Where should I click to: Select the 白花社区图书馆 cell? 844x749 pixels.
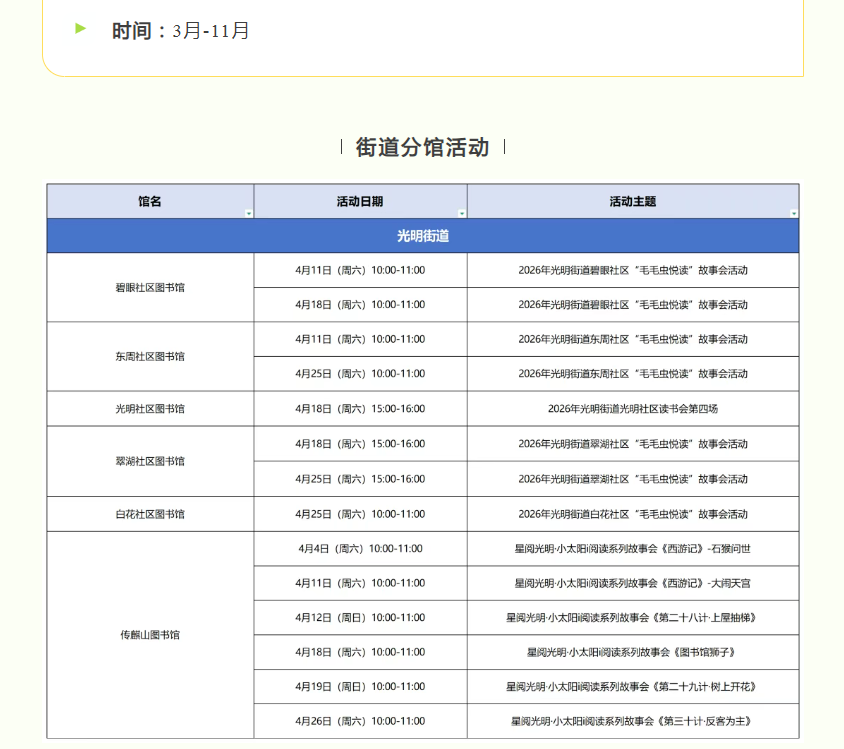coord(150,514)
